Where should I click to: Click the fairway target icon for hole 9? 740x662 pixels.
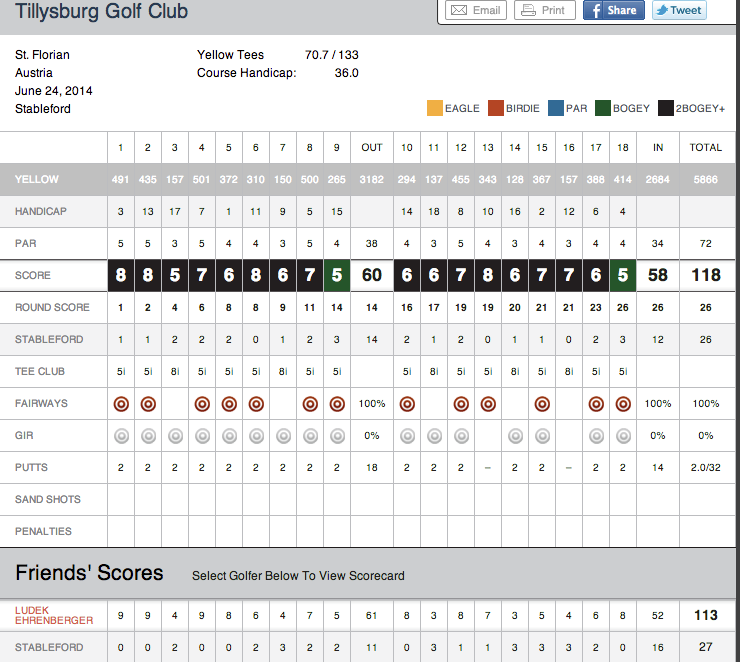click(x=336, y=404)
